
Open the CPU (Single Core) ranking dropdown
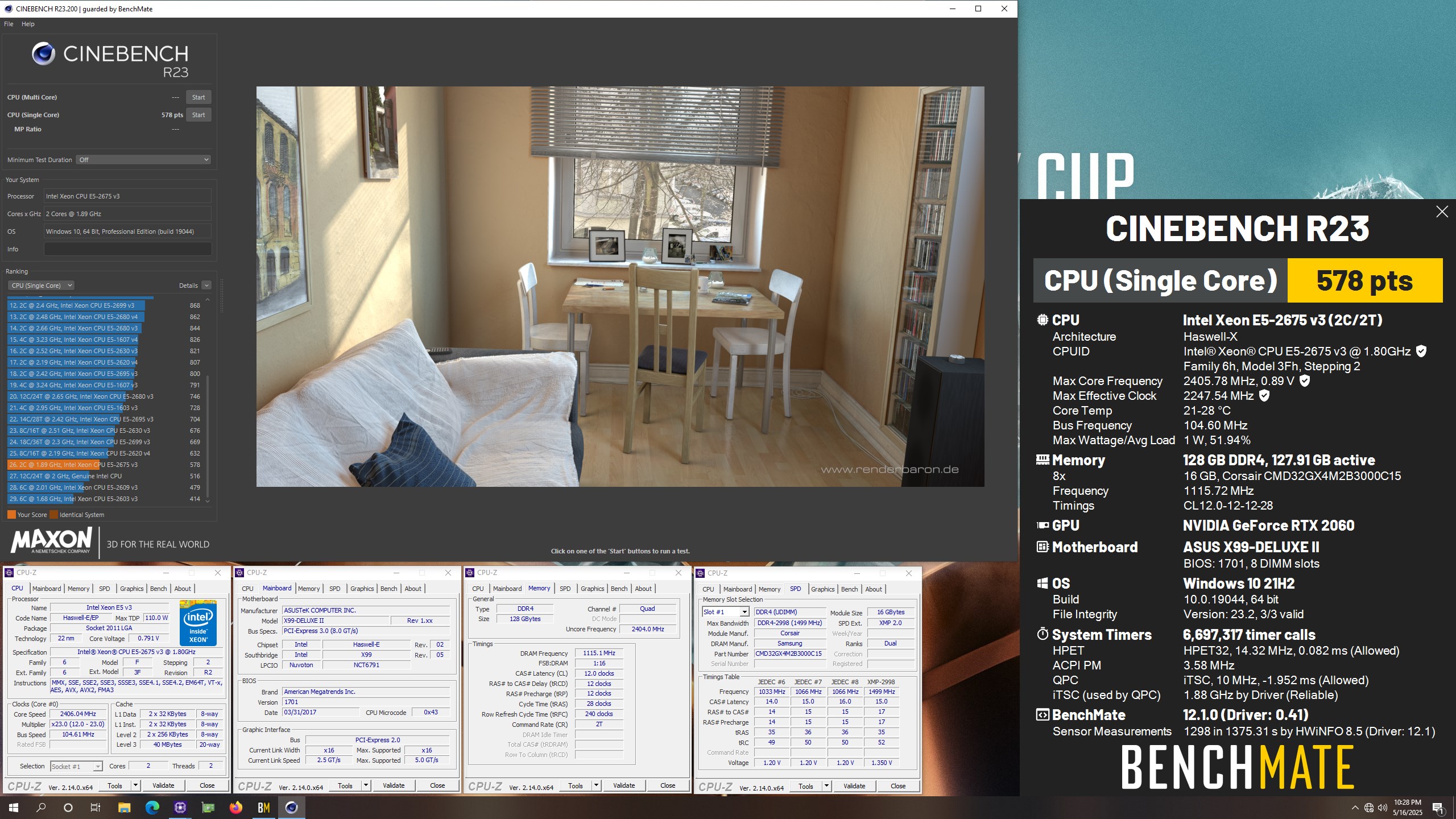click(41, 286)
